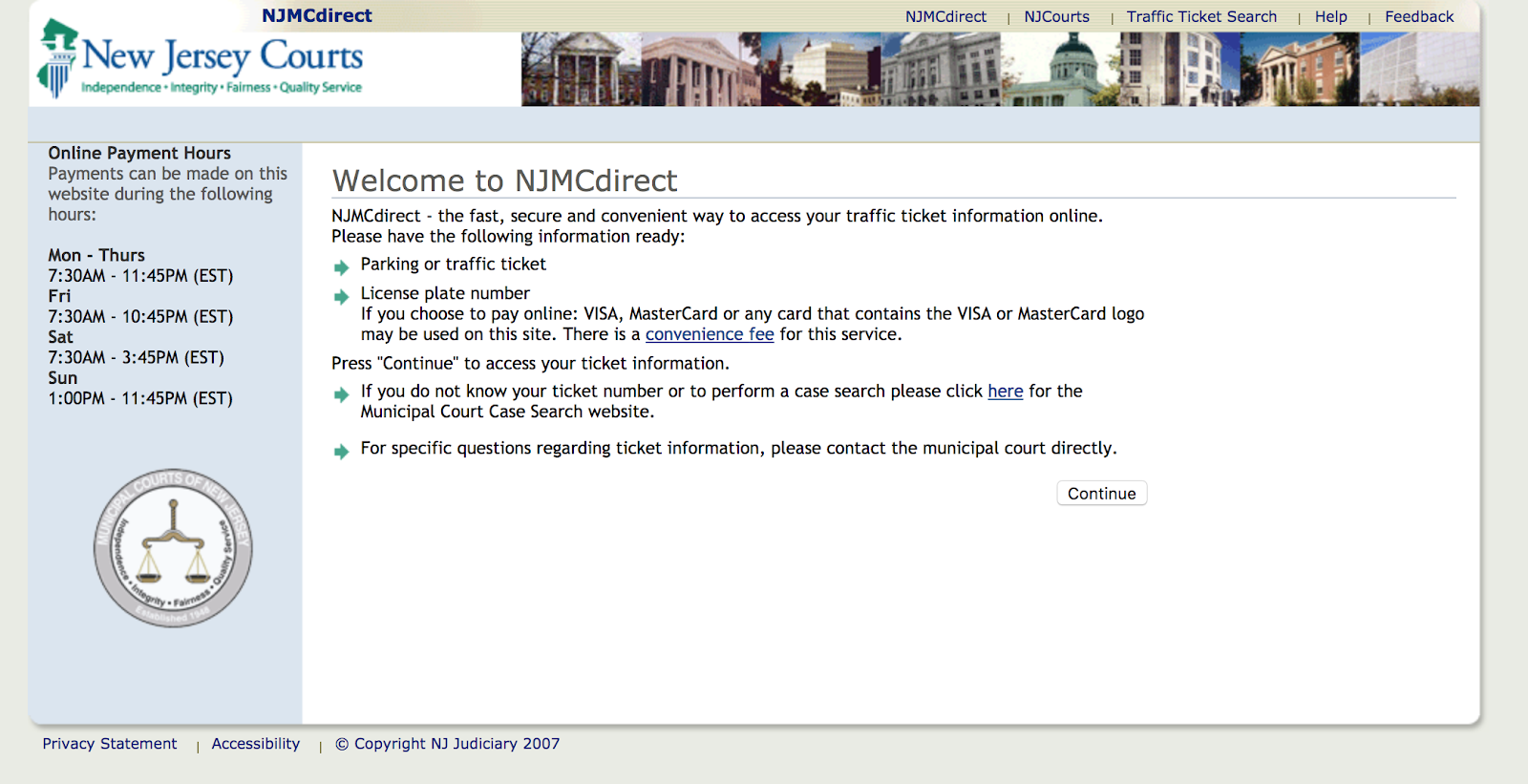Click the 'License plate number' text

445,294
